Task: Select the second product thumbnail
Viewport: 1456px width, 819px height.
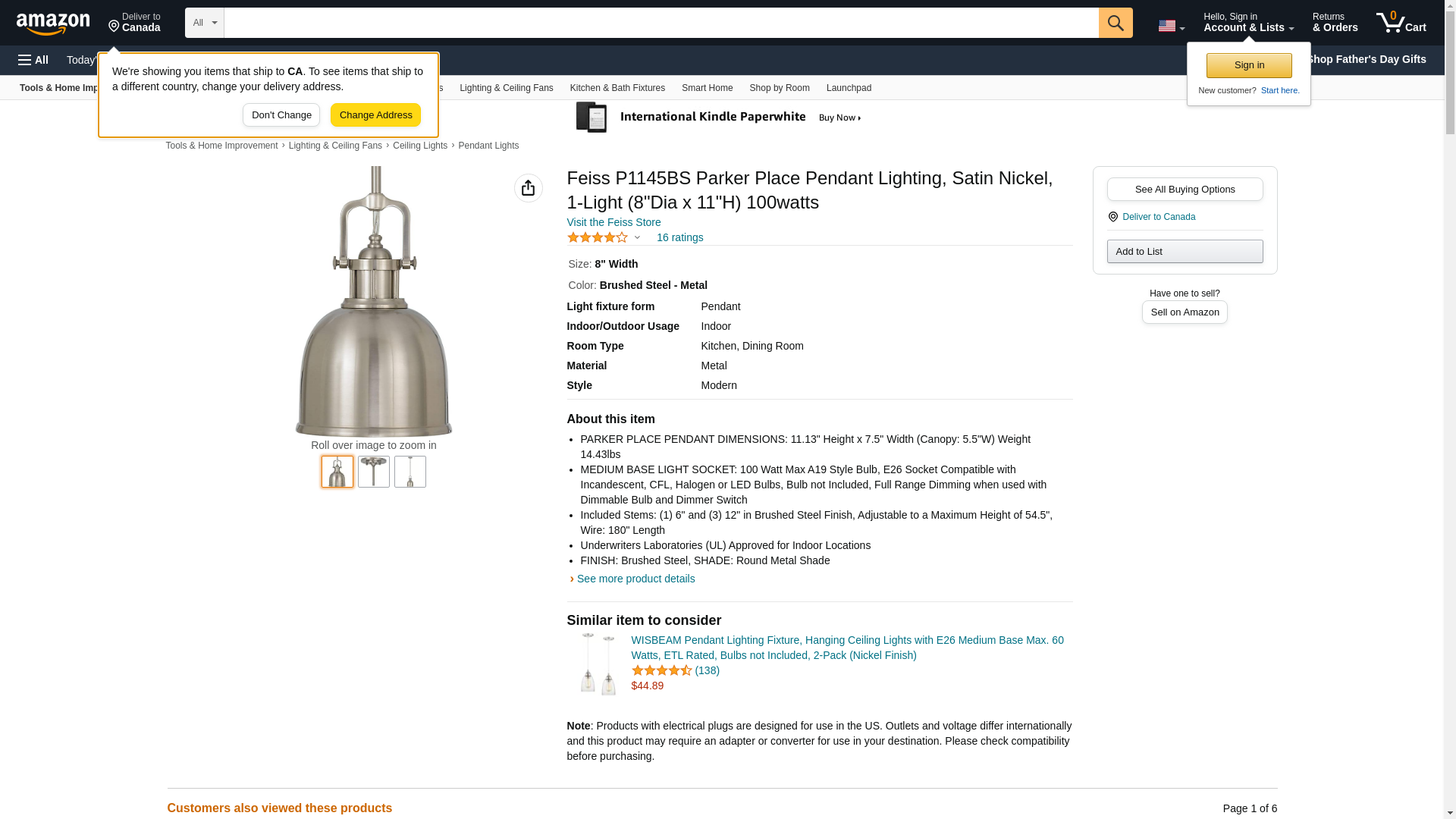Action: 374,472
